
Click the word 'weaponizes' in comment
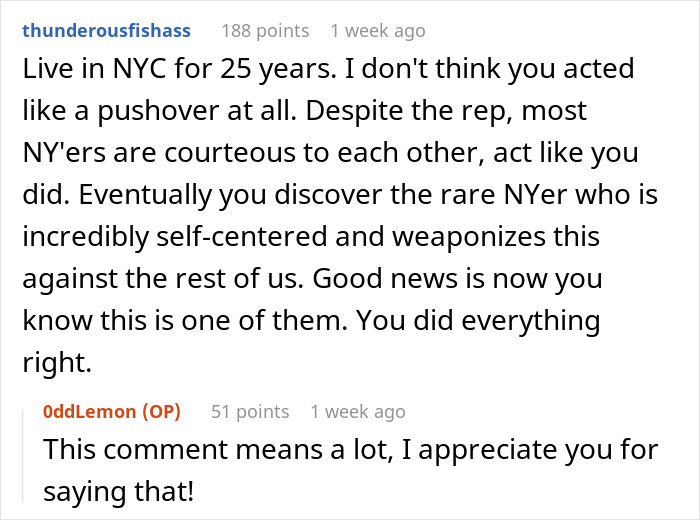pyautogui.click(x=469, y=237)
